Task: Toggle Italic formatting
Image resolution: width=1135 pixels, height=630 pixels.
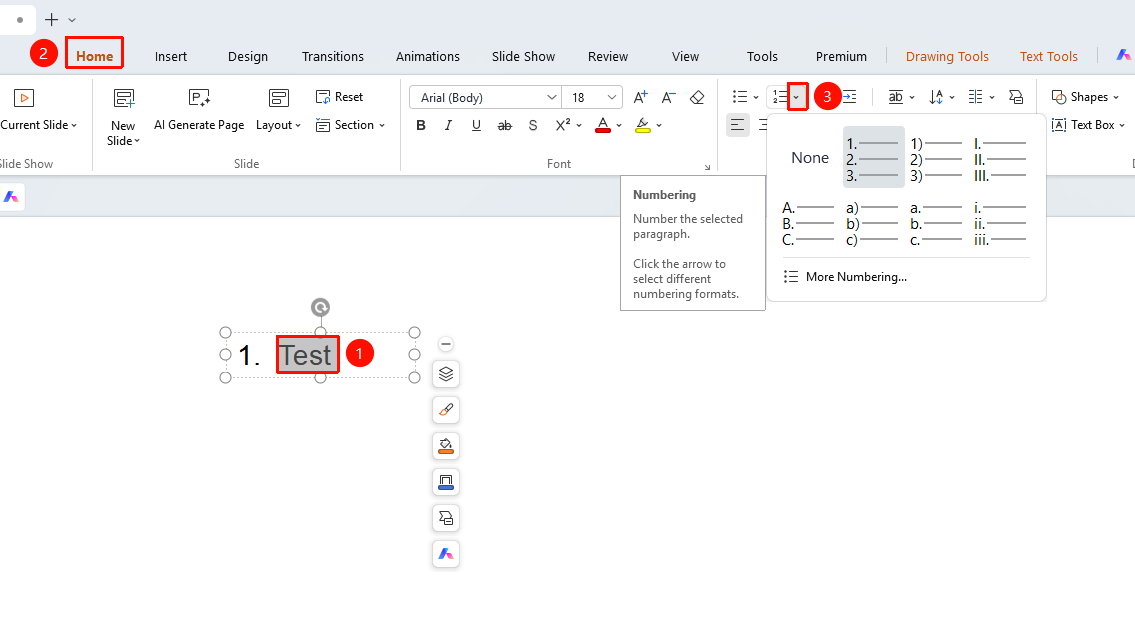Action: click(x=448, y=125)
